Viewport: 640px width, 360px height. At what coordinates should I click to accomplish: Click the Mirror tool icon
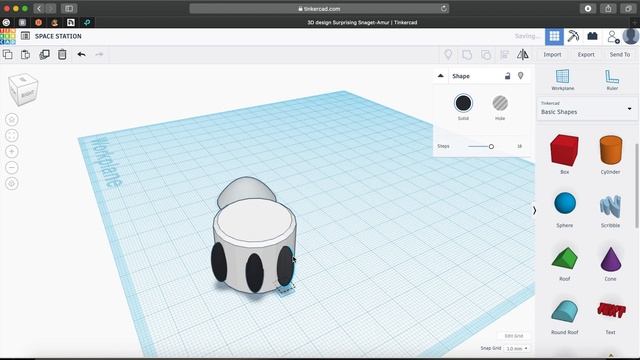523,54
